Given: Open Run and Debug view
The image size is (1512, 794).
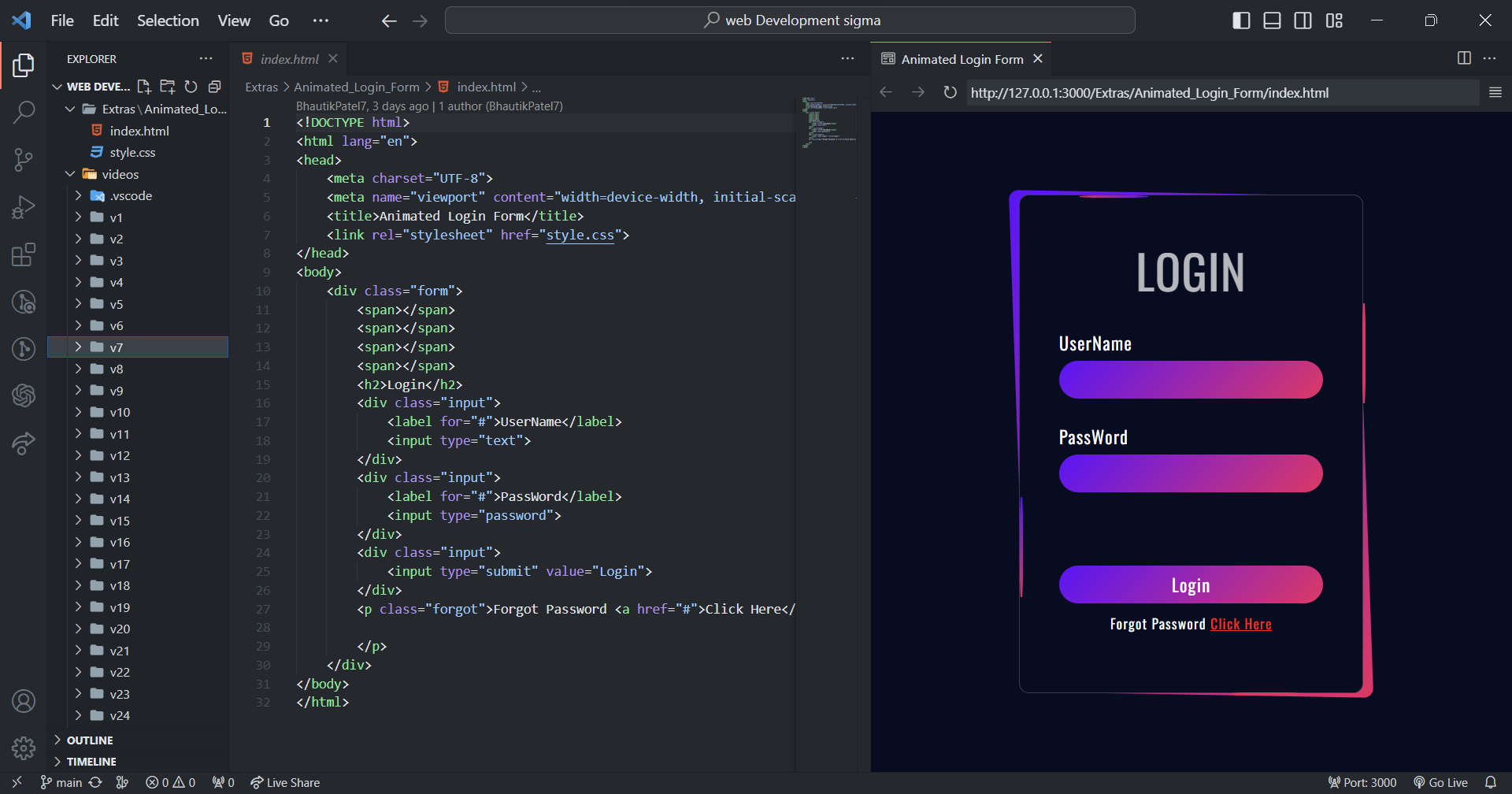Looking at the screenshot, I should [24, 207].
